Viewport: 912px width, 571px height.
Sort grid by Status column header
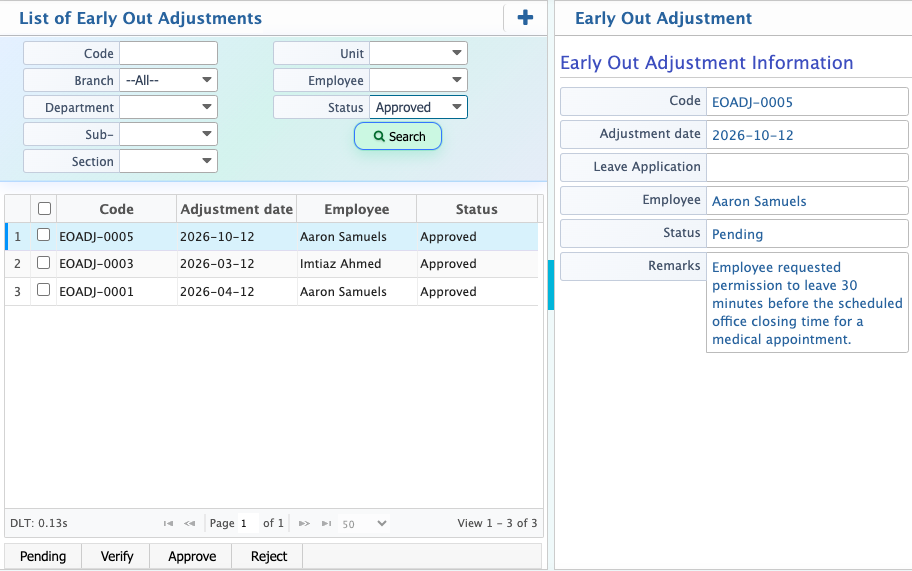476,209
